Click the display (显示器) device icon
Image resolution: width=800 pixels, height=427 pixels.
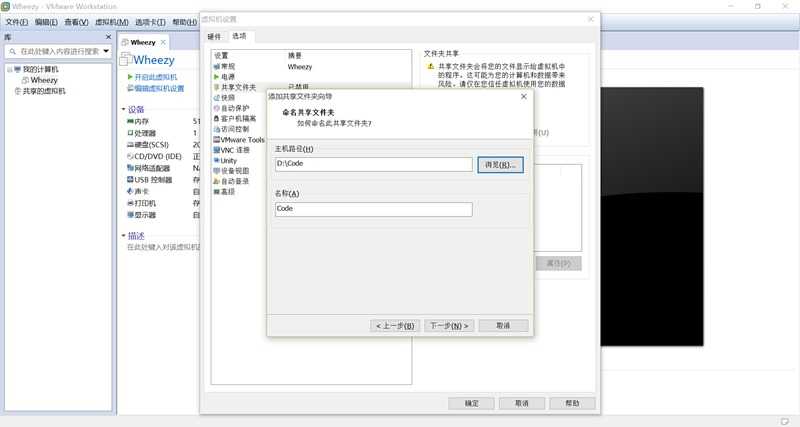130,215
